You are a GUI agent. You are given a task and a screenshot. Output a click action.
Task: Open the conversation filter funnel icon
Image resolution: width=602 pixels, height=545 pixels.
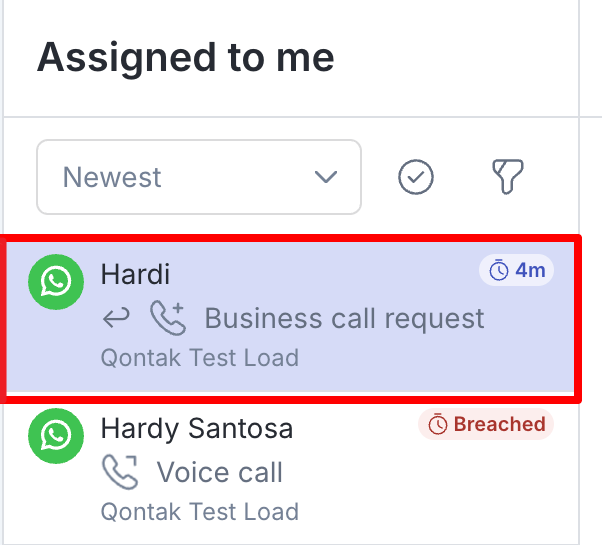[508, 178]
